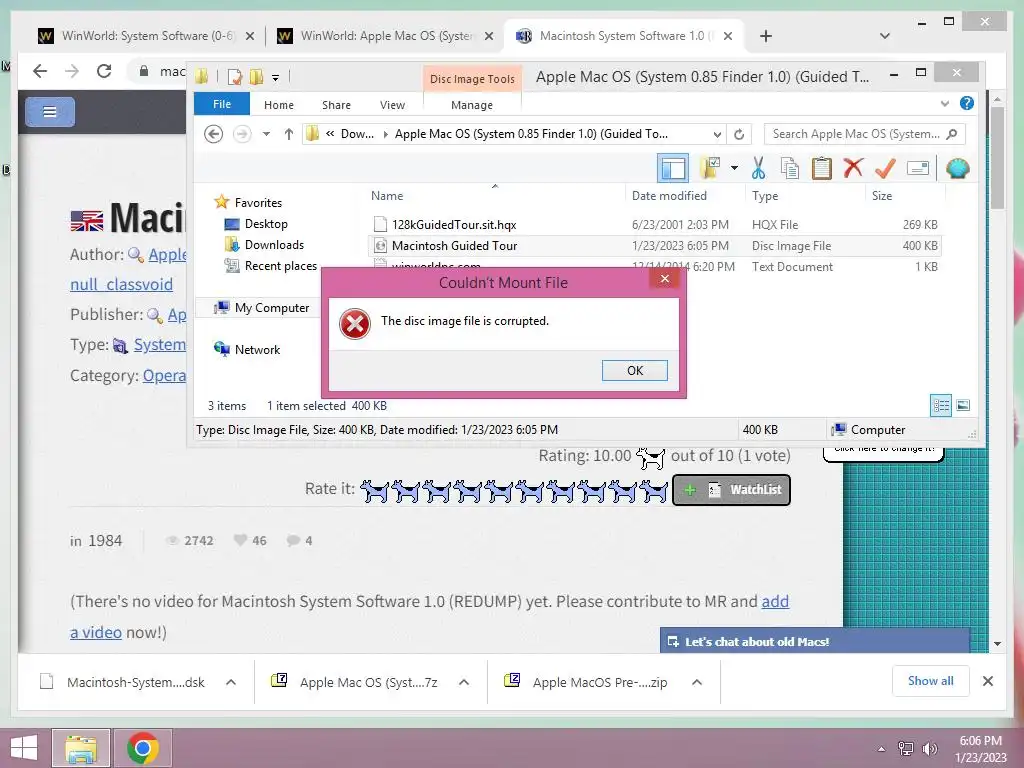Screen dimensions: 1024x768
Task: Open quick access toolbar customize dropdown
Action: click(x=276, y=78)
